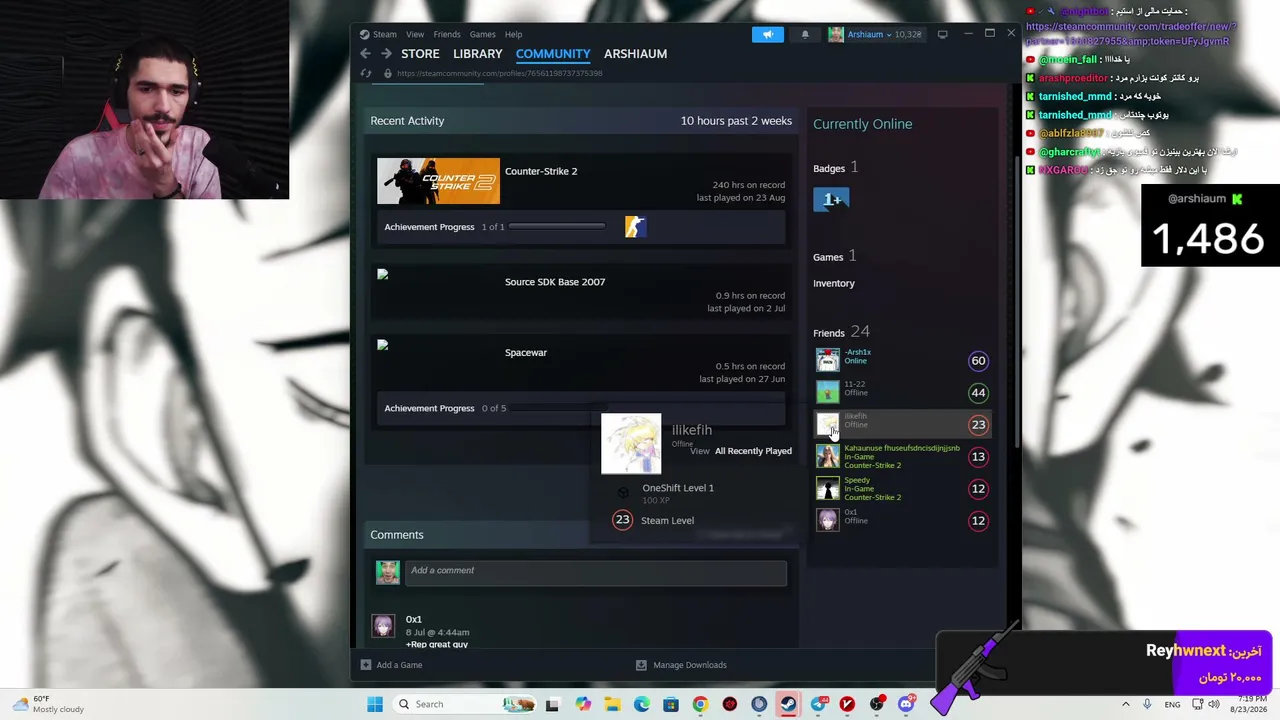
Task: Open Task View on the taskbar
Action: [552, 704]
